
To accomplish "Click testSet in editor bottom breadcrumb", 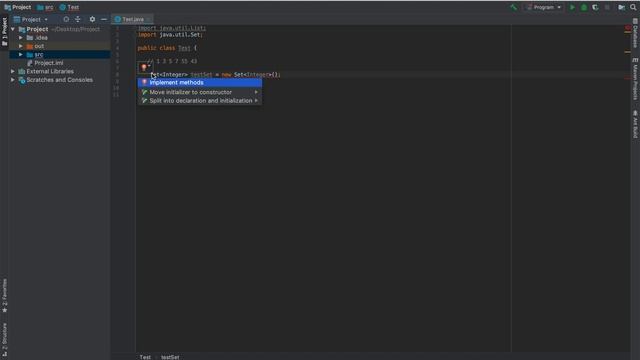I will [170, 357].
